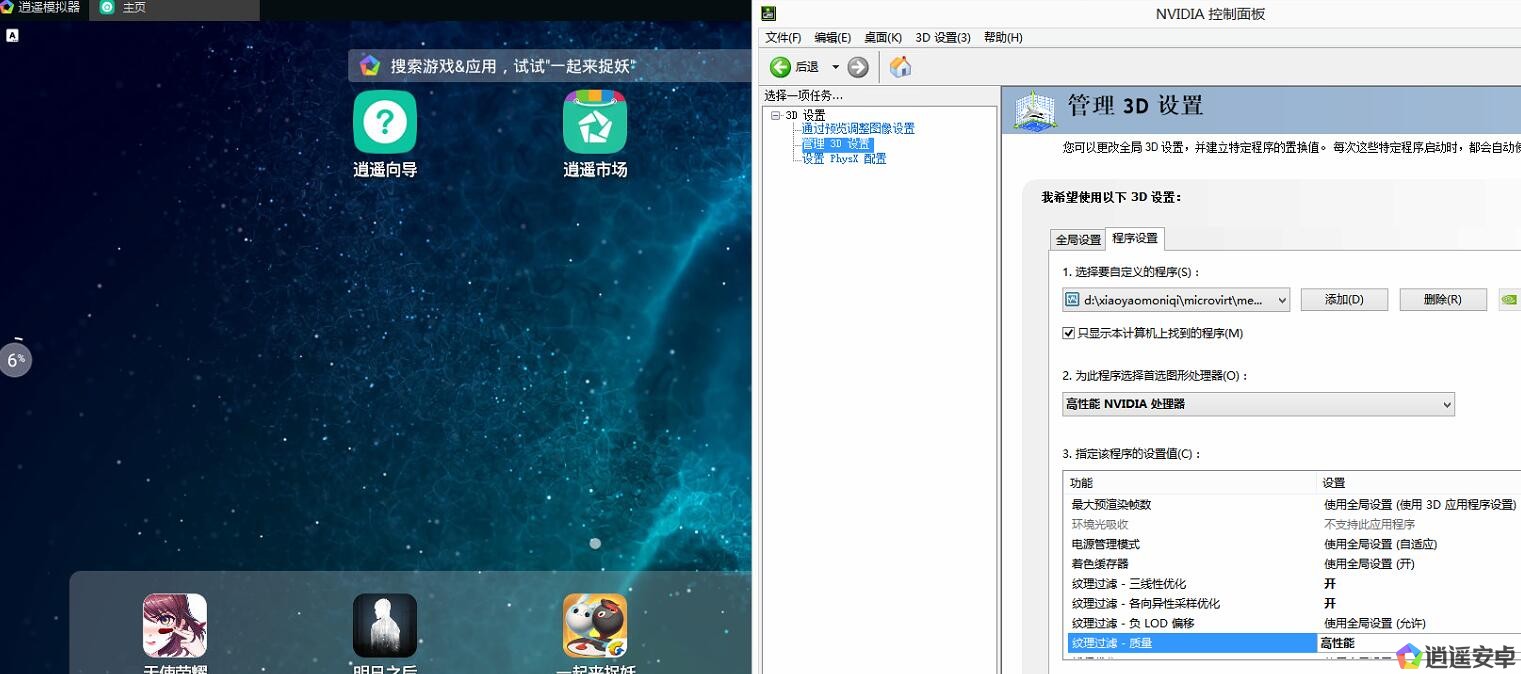1521x674 pixels.
Task: Click the green back arrow in NVIDIA panel
Action: [781, 67]
